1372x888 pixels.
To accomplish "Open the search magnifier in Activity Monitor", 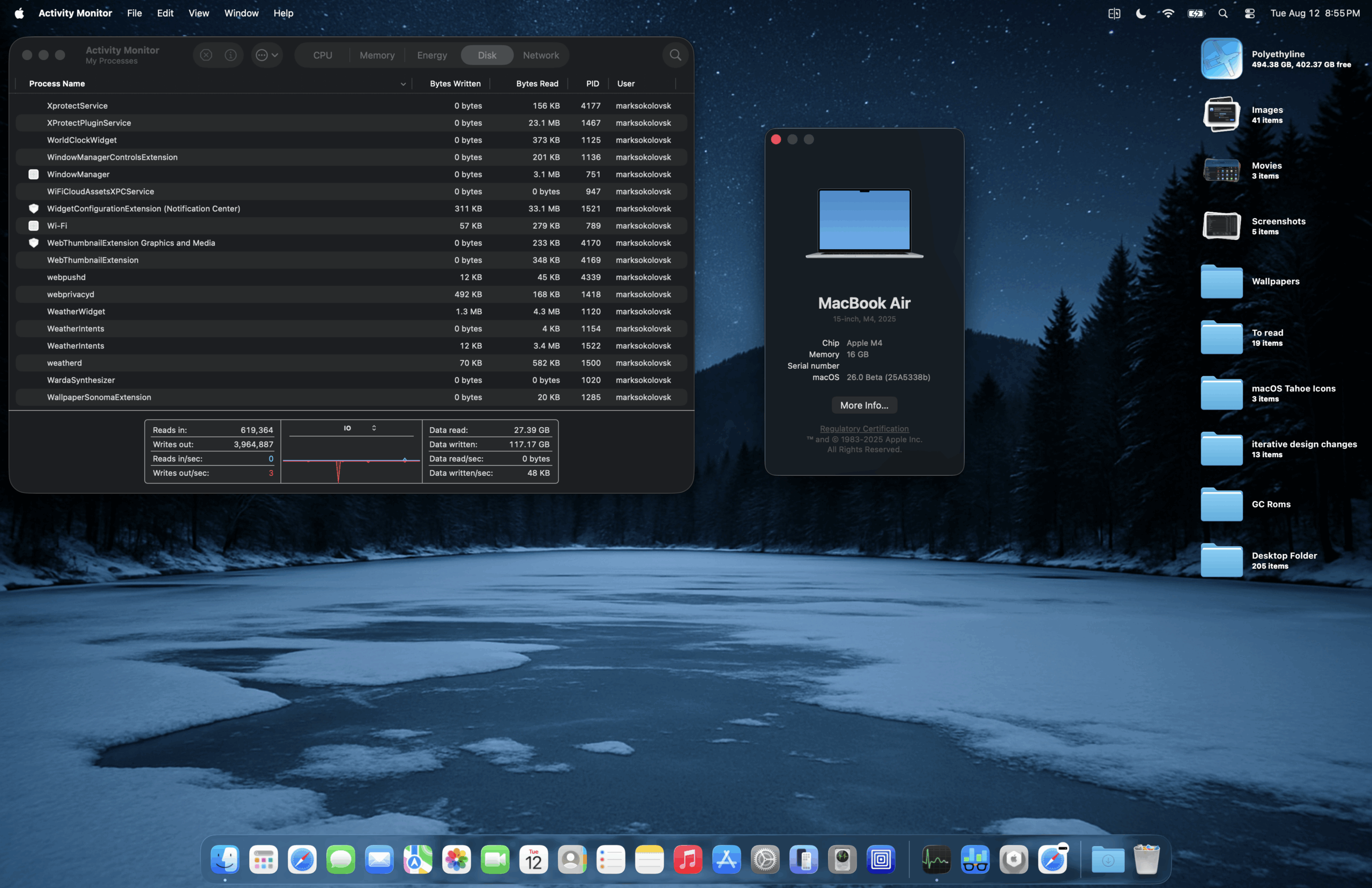I will [675, 55].
